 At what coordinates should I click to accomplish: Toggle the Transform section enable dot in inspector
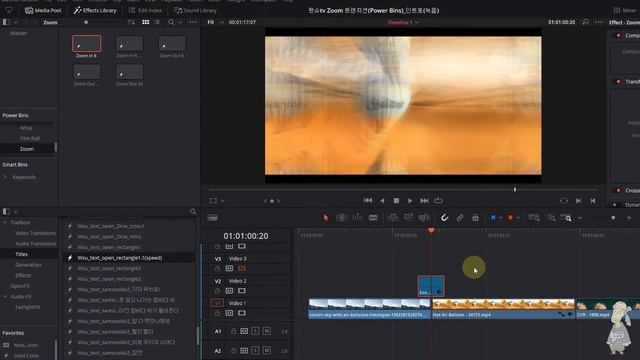618,82
